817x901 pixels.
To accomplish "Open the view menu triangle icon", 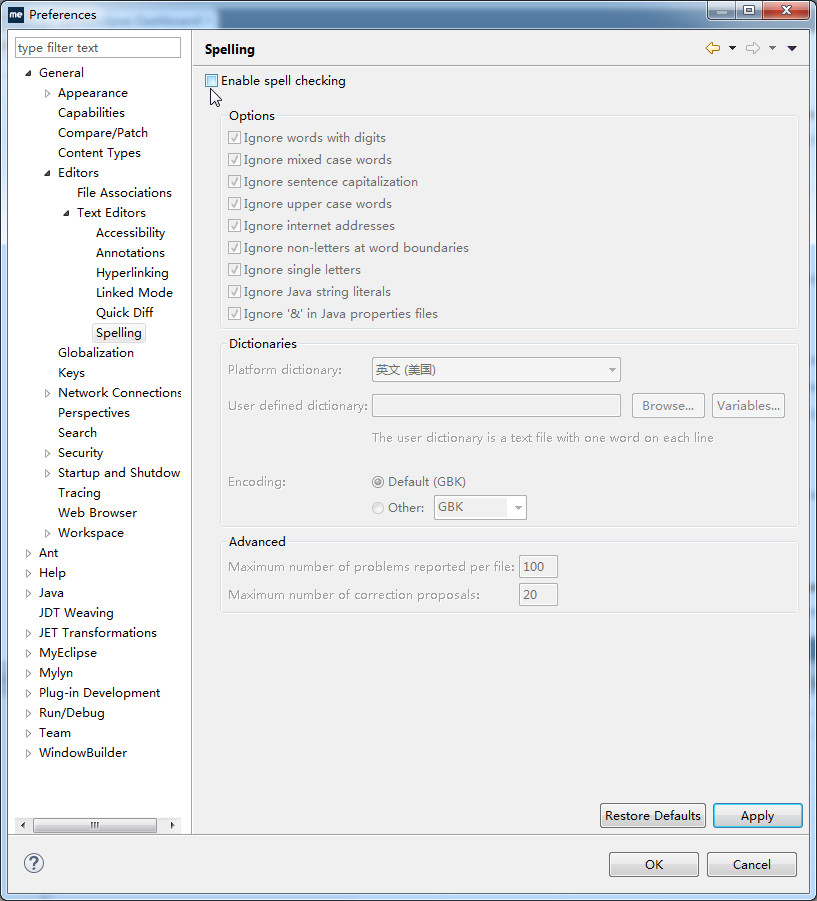I will point(792,47).
